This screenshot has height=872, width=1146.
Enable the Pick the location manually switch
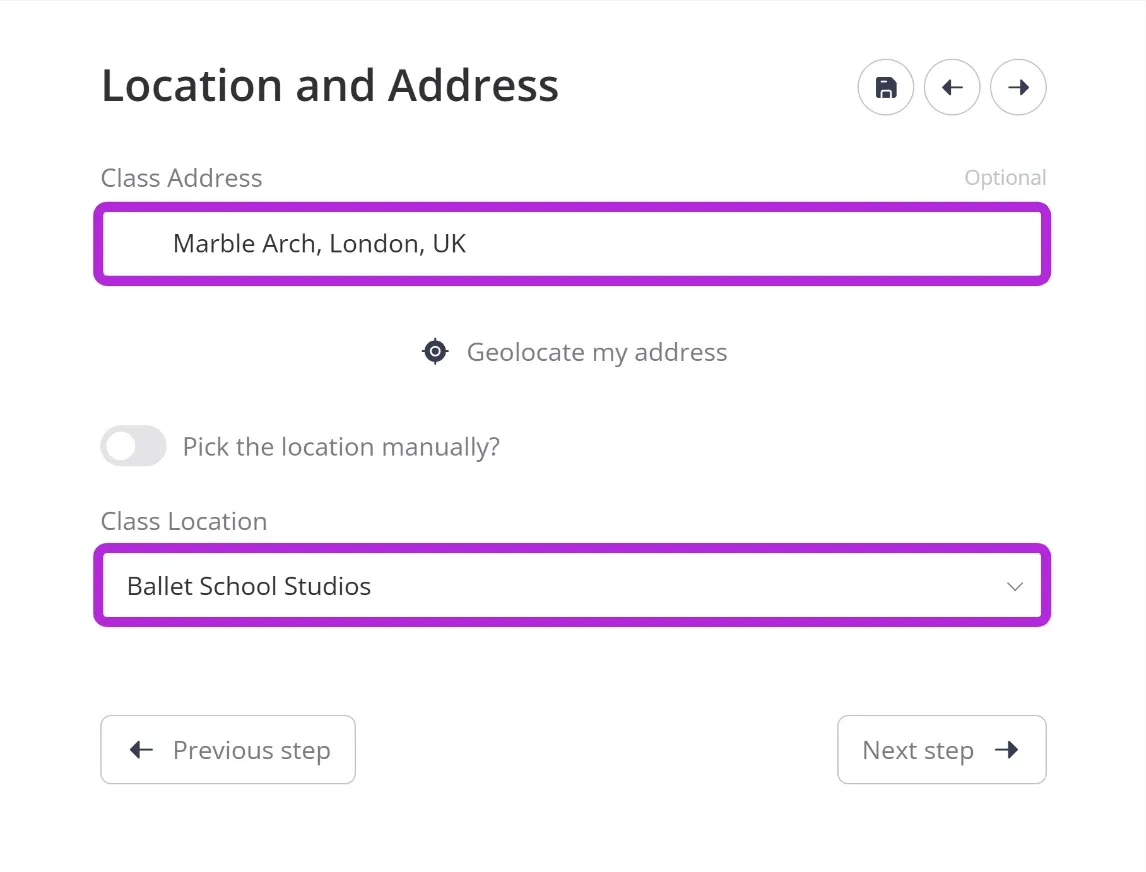click(133, 445)
